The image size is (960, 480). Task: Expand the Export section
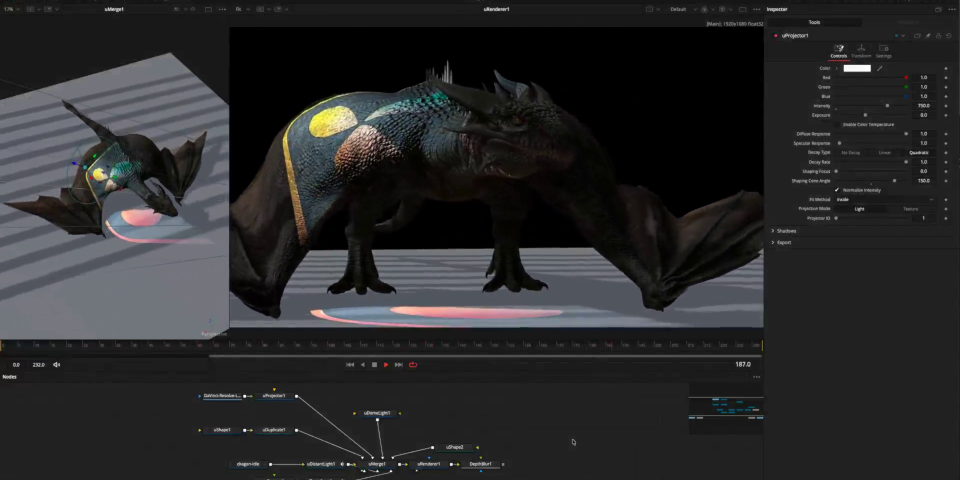click(783, 242)
